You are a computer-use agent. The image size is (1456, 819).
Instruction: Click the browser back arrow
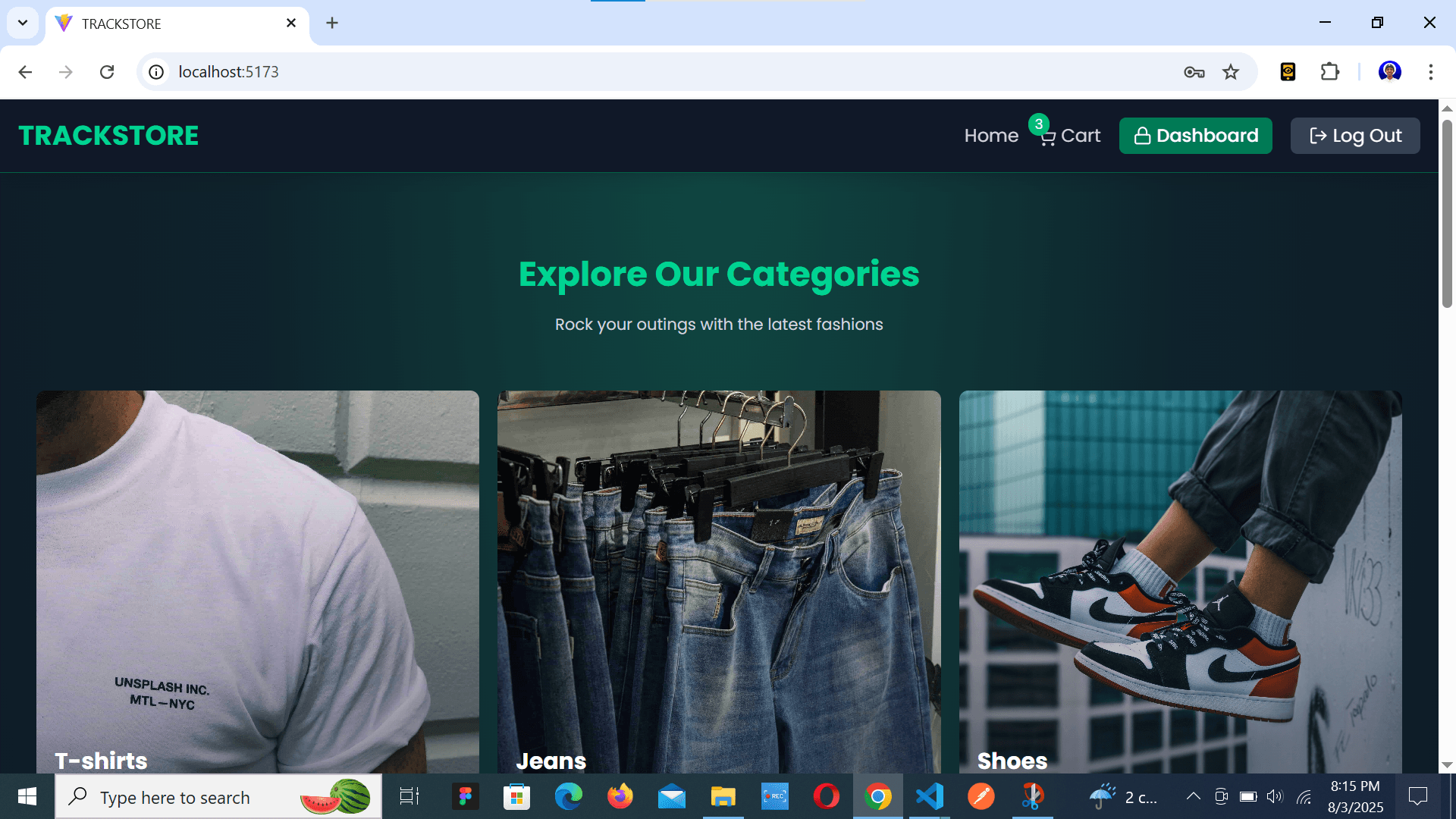(x=25, y=72)
